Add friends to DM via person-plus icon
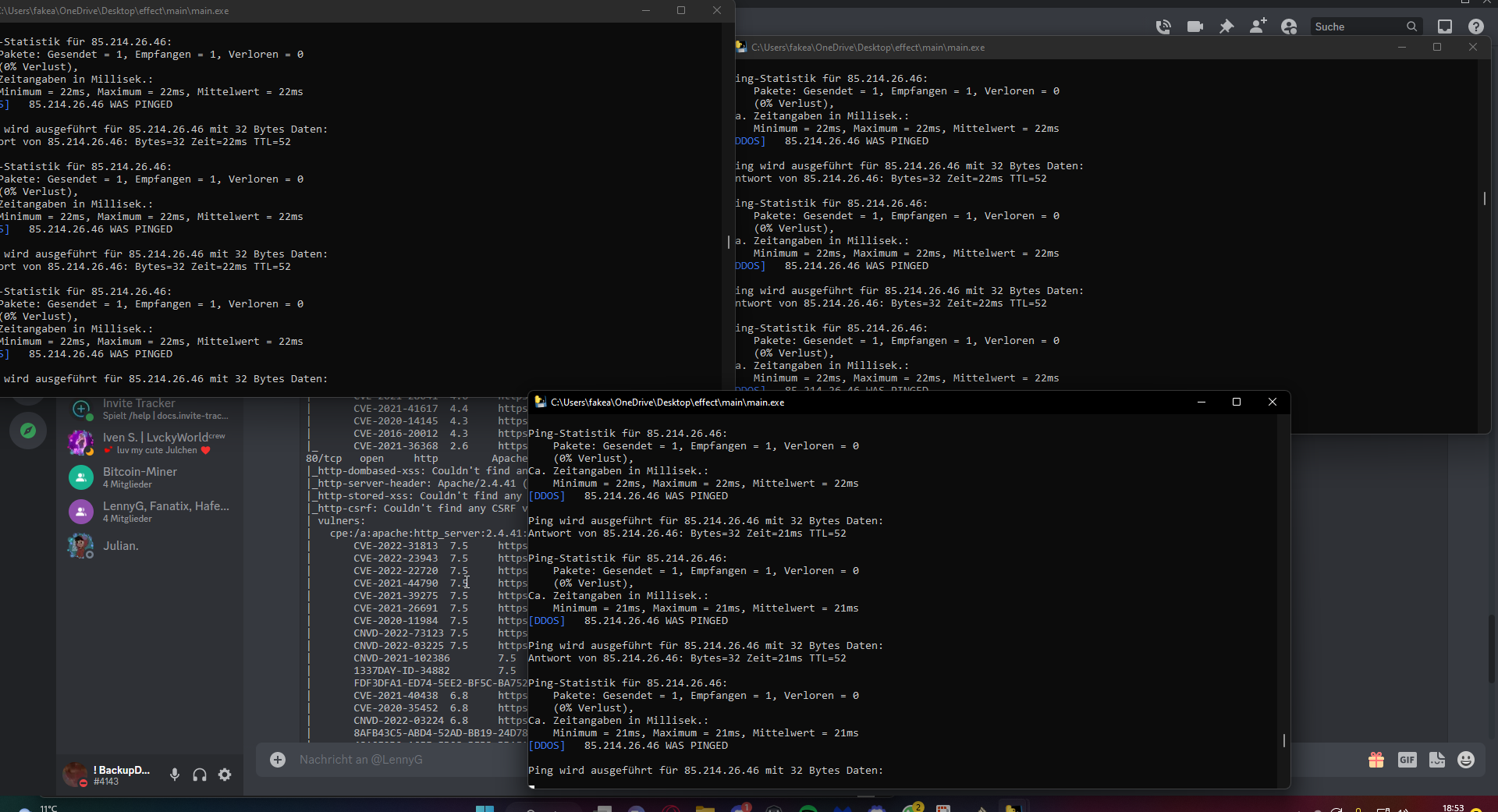 tap(1258, 27)
